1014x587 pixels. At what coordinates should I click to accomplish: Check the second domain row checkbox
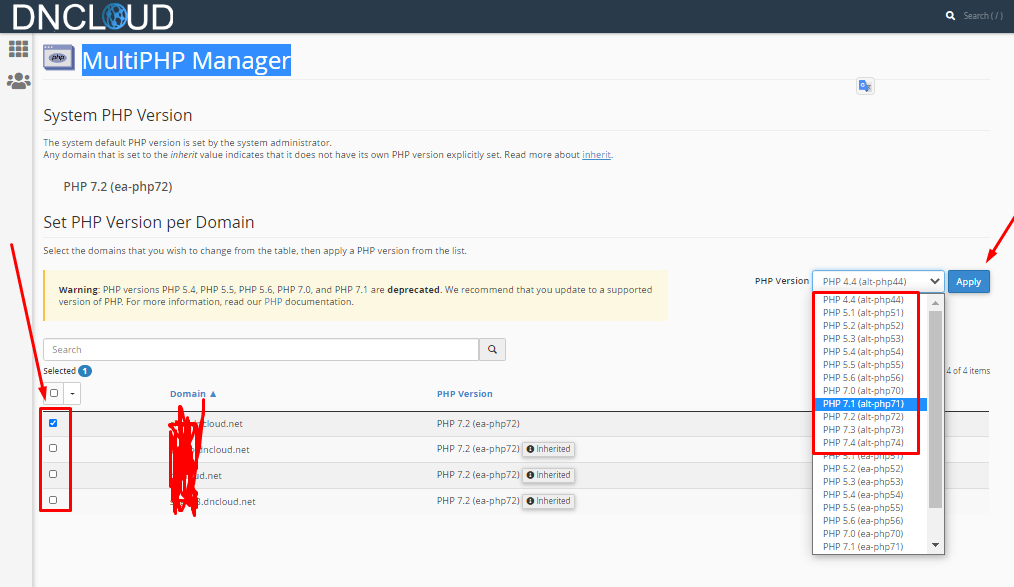(53, 448)
